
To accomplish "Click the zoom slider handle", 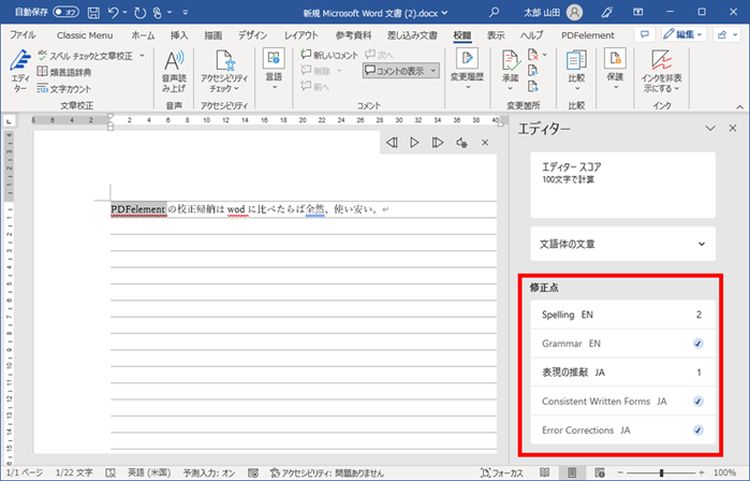I will coord(662,473).
